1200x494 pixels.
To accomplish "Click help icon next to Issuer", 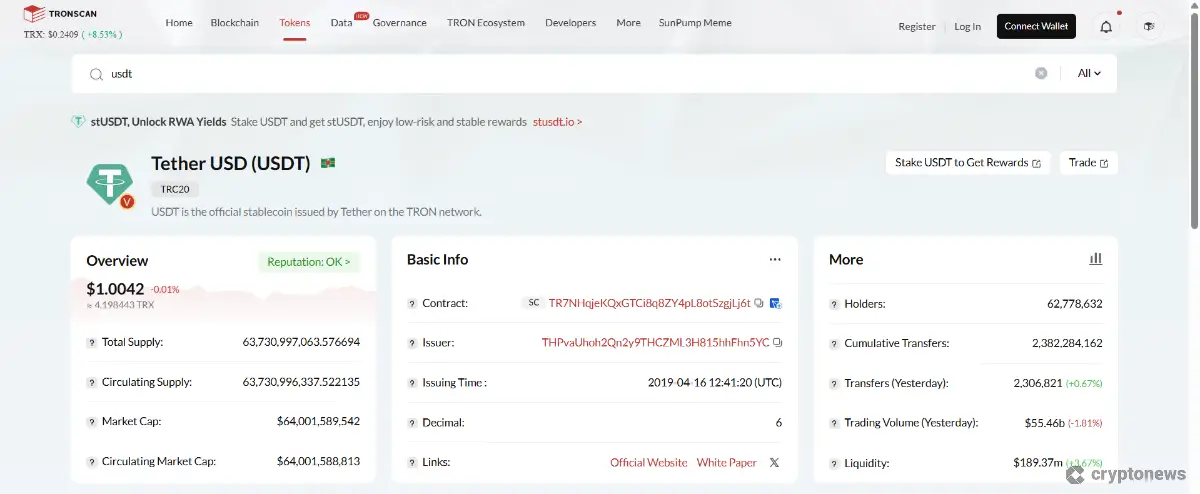I will coord(412,343).
